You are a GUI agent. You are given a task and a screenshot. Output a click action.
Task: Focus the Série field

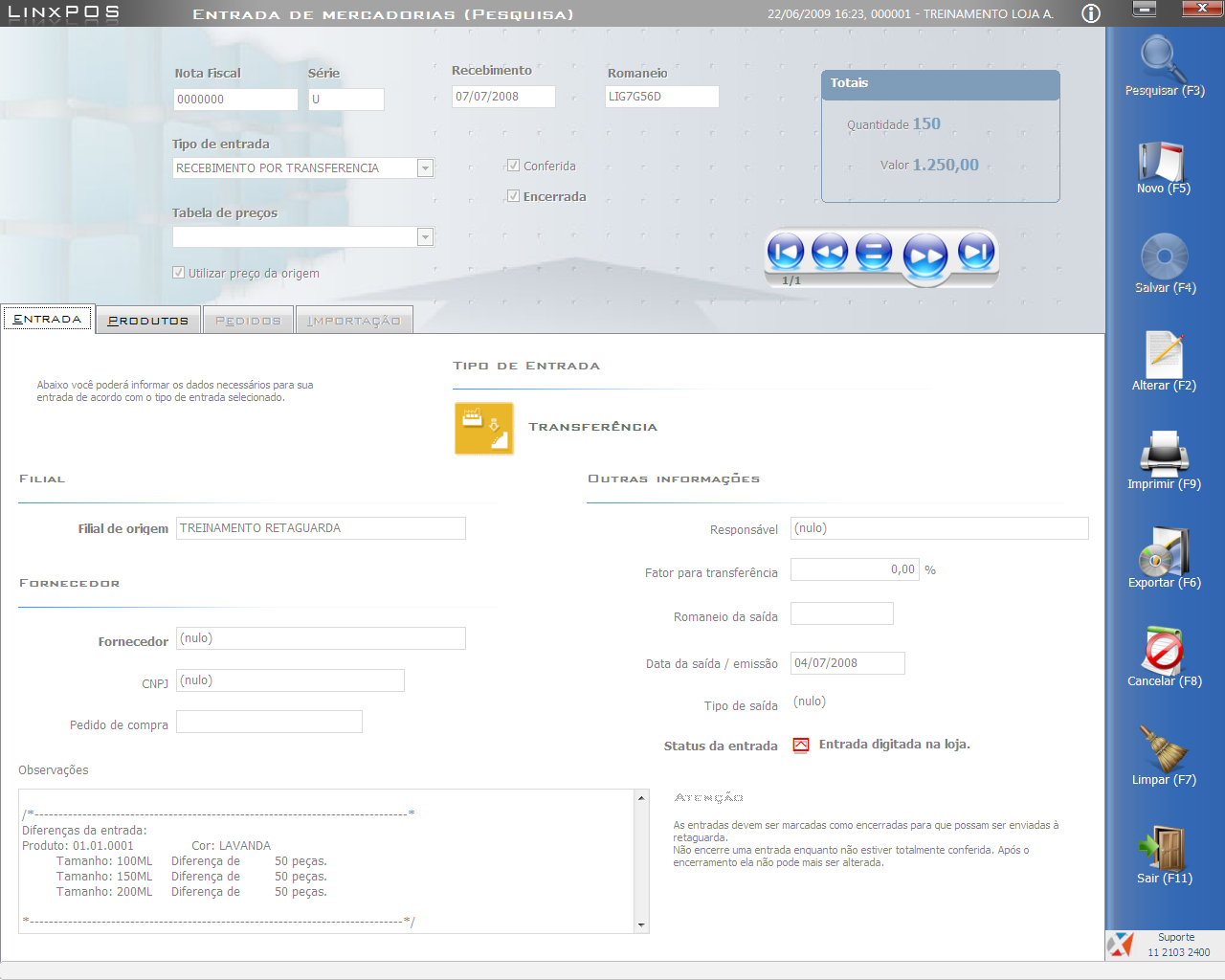tap(346, 100)
